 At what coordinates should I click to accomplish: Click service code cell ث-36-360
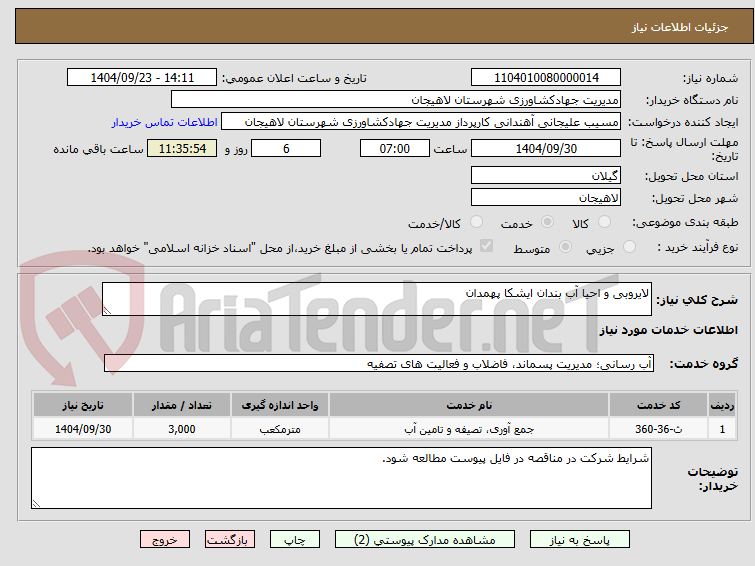click(x=658, y=429)
